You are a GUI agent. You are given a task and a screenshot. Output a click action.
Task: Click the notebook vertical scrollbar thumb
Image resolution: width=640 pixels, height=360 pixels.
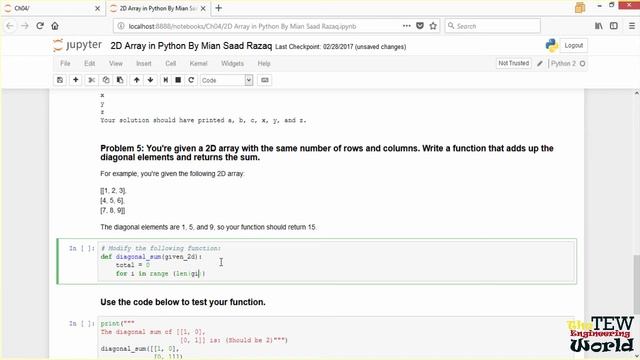tap(636, 284)
